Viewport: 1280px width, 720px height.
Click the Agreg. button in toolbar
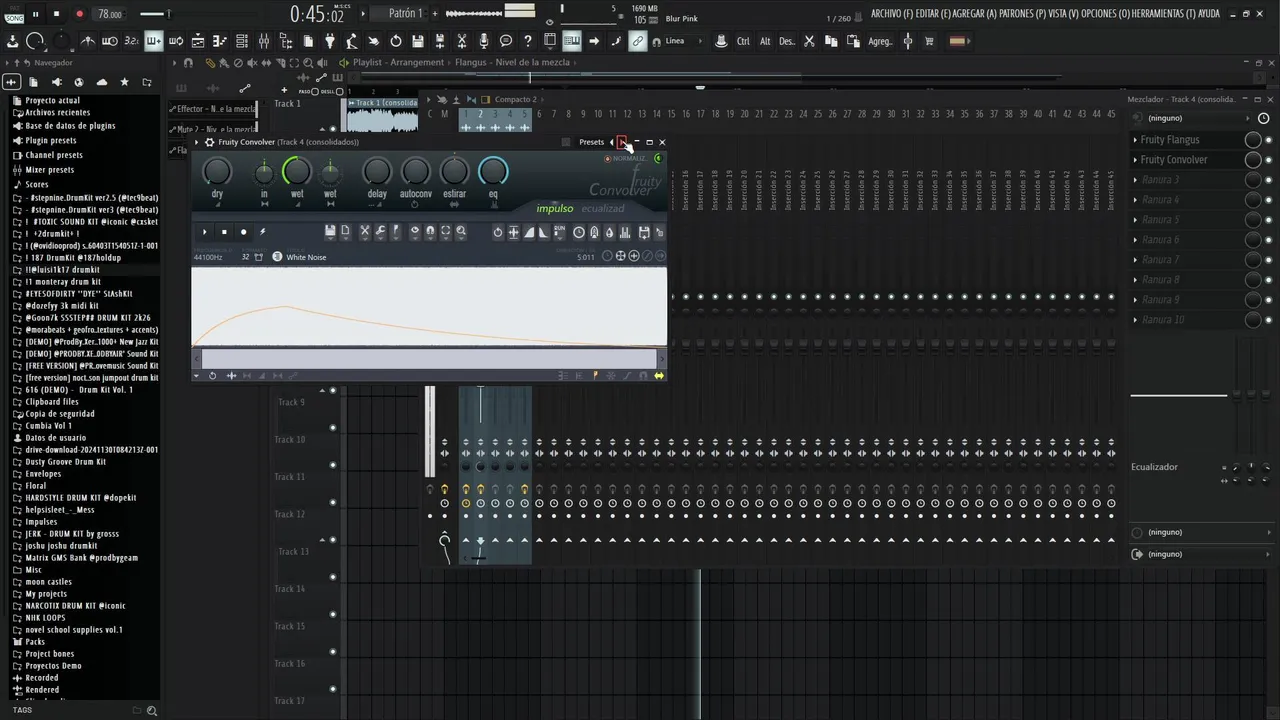[880, 41]
